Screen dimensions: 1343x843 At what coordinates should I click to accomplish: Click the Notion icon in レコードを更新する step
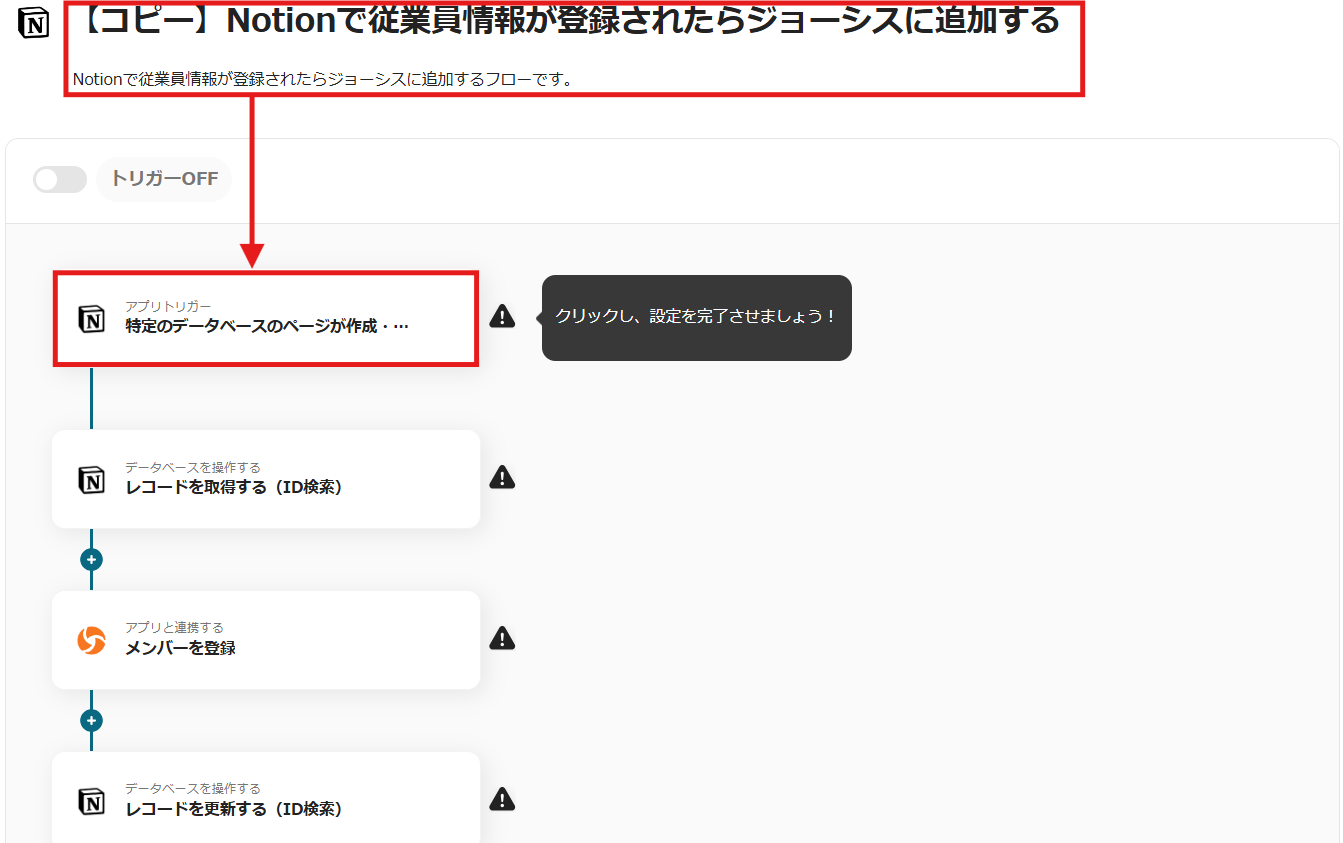pyautogui.click(x=92, y=802)
